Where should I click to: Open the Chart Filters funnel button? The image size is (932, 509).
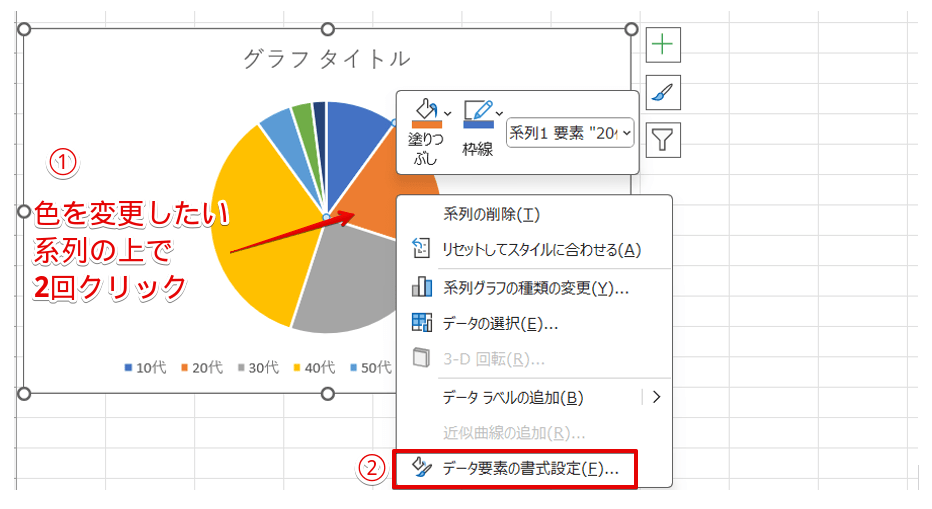663,141
